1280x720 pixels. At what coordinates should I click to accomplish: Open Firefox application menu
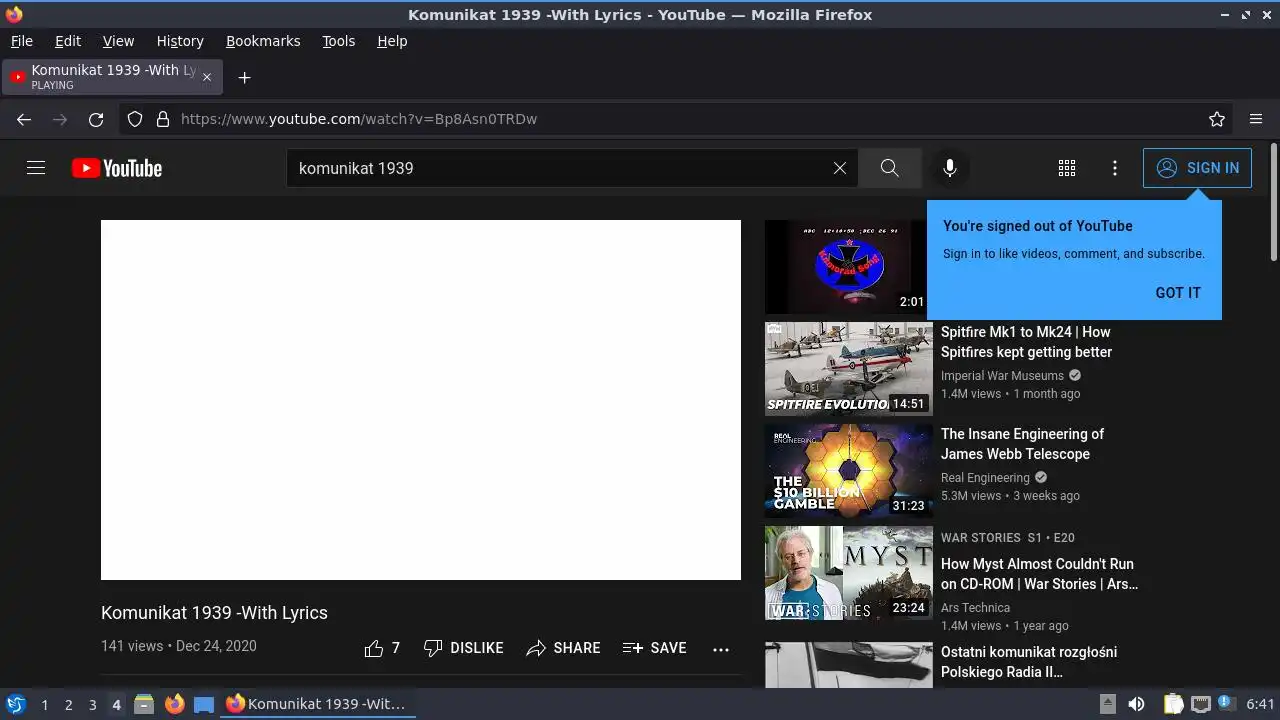pyautogui.click(x=1256, y=119)
